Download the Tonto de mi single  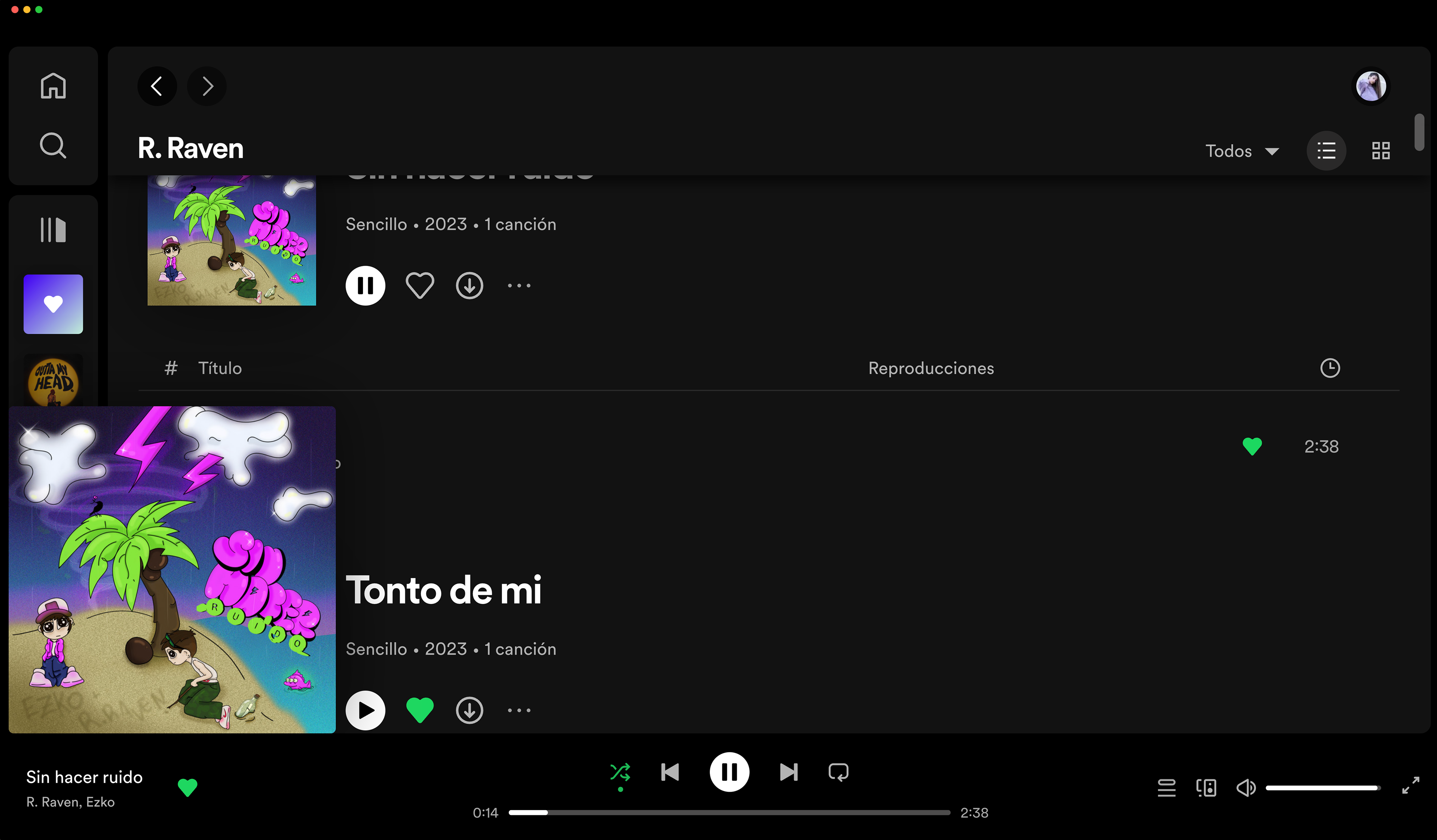click(x=469, y=711)
